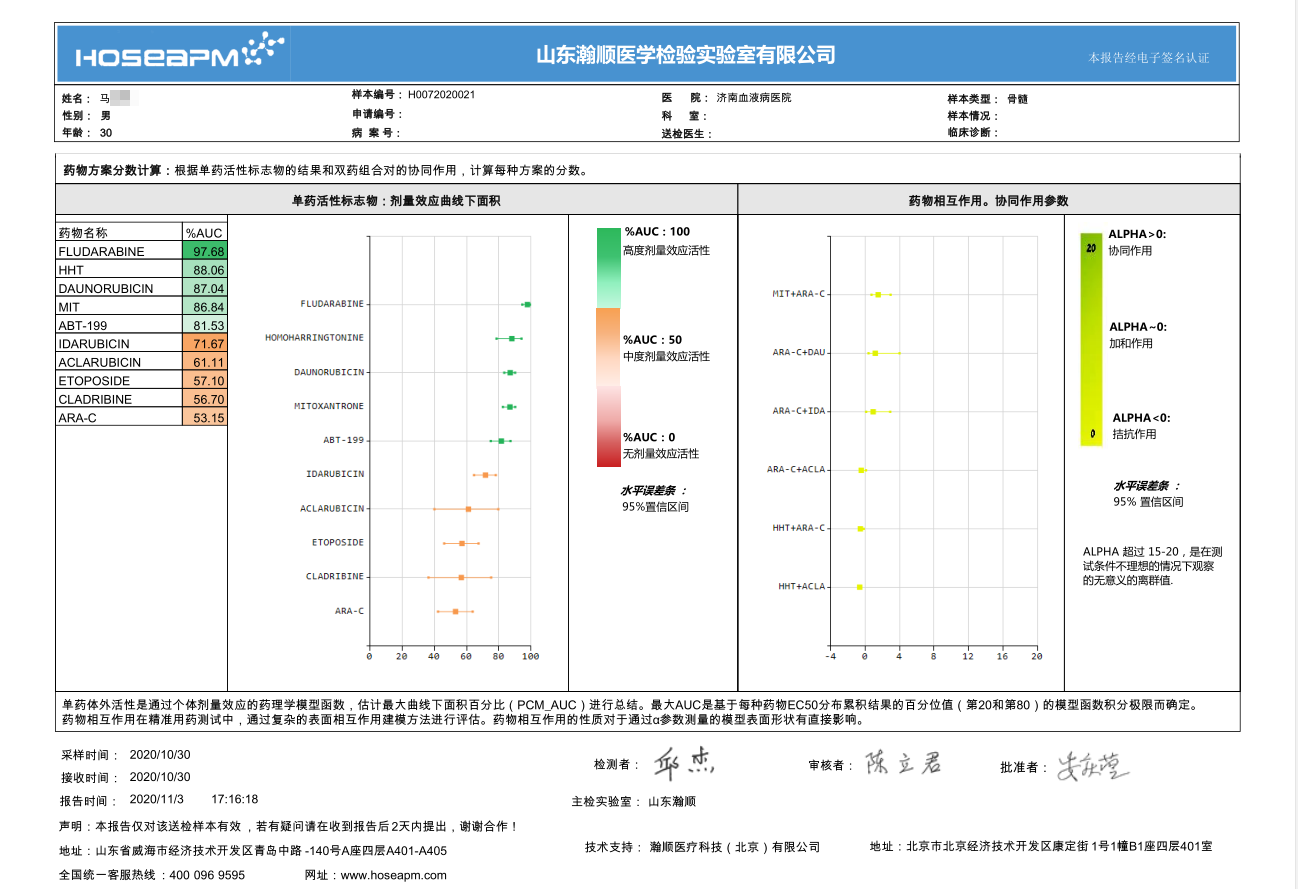The width and height of the screenshot is (1298, 889).
Task: Click the green %AUC: 100 legend bar
Action: tap(608, 267)
